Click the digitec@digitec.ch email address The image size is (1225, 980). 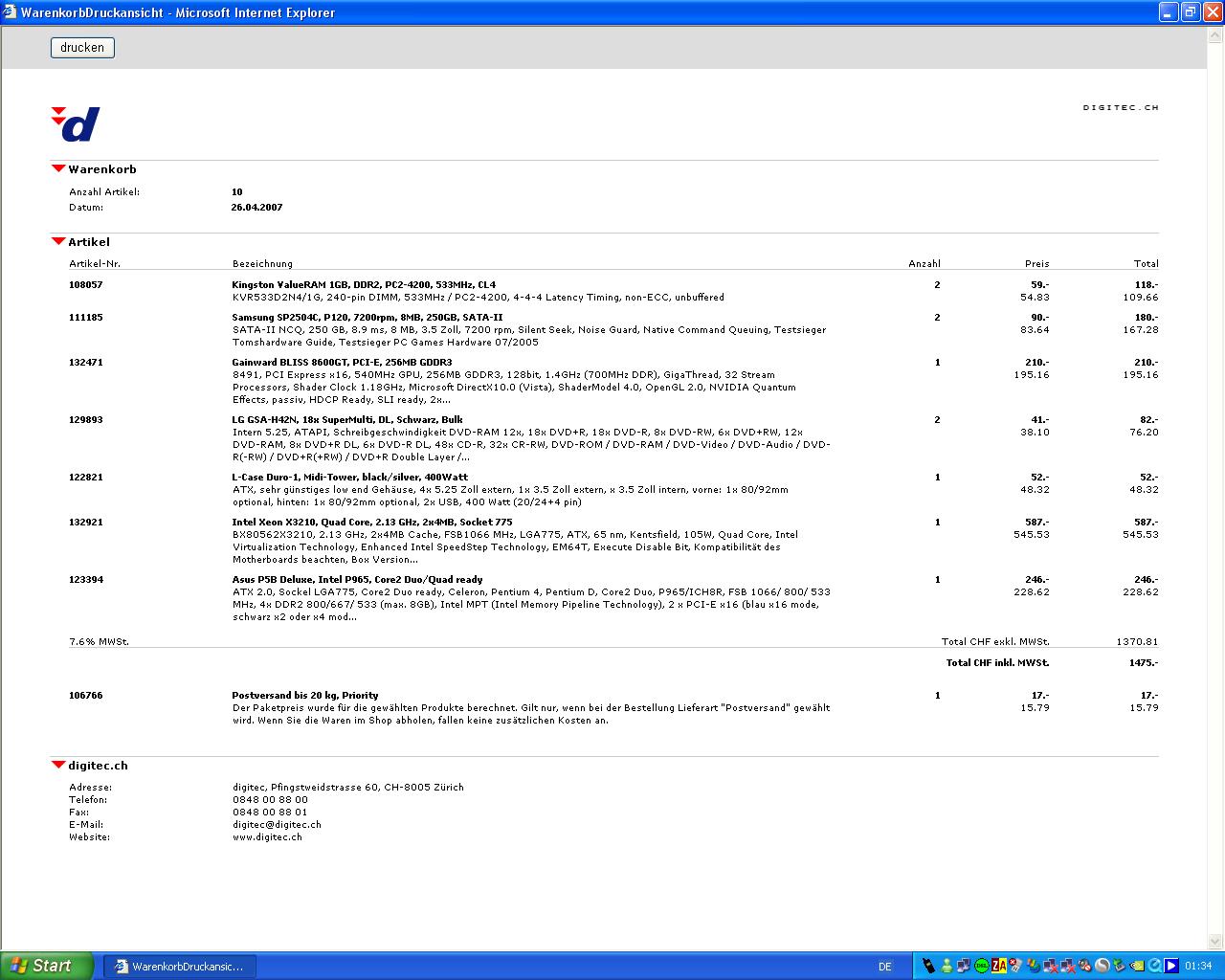coord(277,825)
